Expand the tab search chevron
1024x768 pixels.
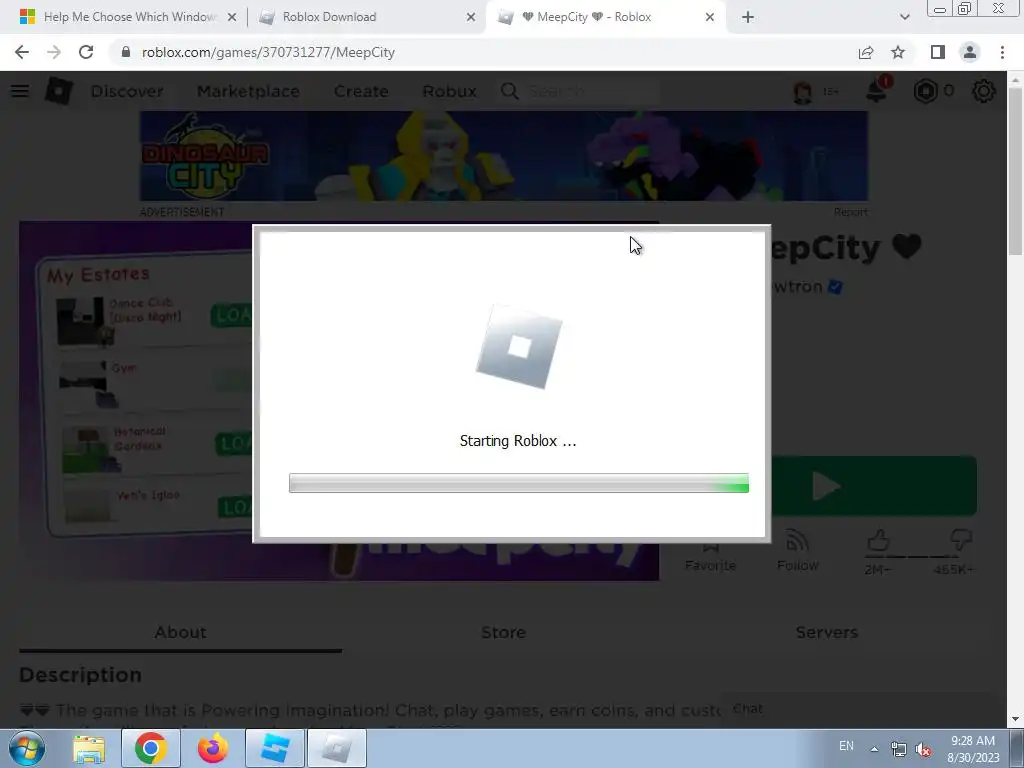(904, 17)
